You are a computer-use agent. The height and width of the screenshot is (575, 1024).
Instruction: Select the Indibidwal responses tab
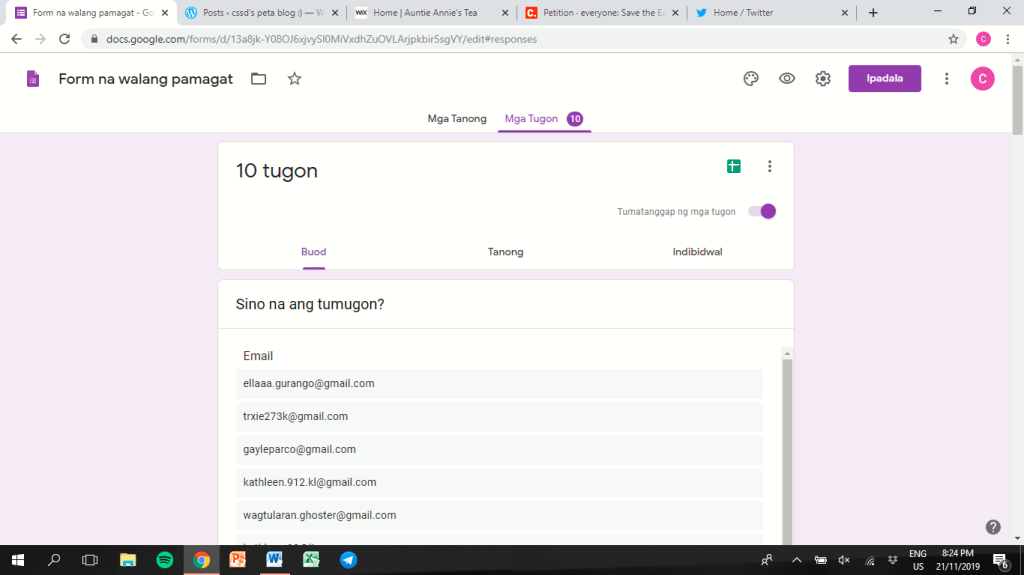[x=697, y=252]
